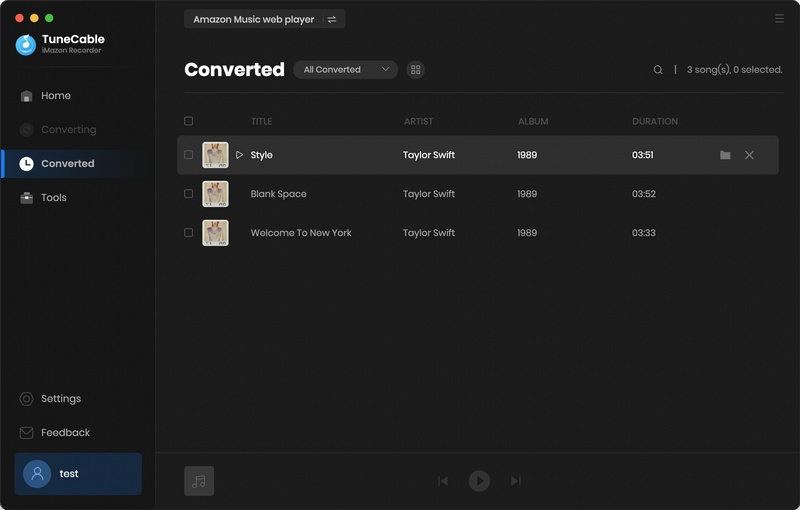Sort by the ALBUM column header
The width and height of the screenshot is (800, 510).
[533, 121]
